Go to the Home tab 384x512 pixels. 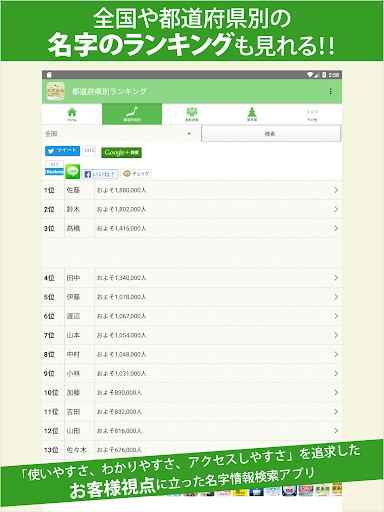[x=72, y=114]
